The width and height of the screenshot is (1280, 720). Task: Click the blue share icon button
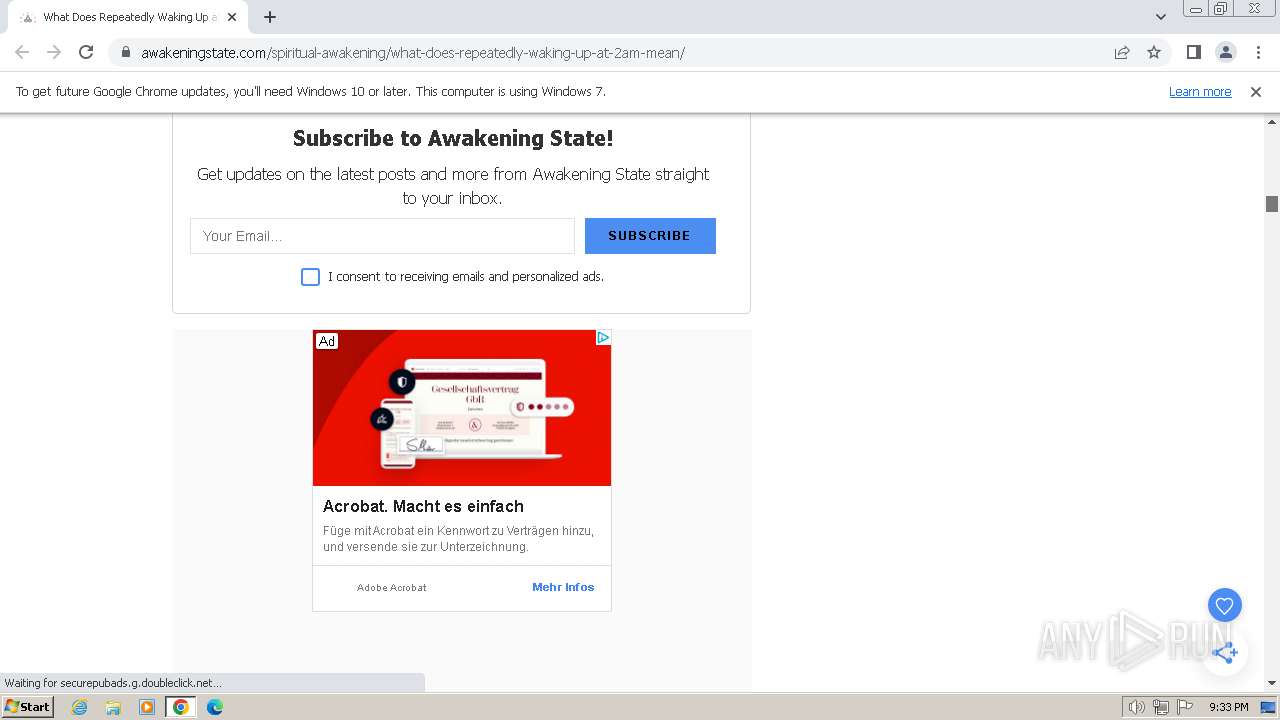pyautogui.click(x=1225, y=653)
